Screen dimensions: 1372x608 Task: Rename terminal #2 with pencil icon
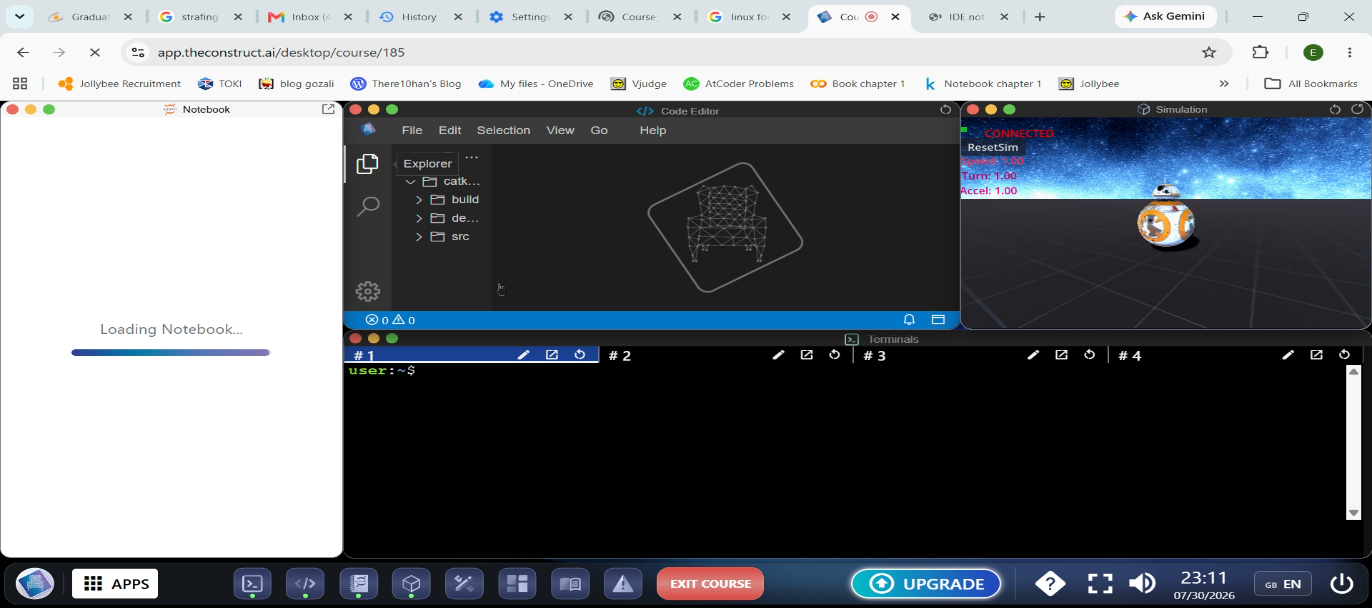pyautogui.click(x=778, y=355)
